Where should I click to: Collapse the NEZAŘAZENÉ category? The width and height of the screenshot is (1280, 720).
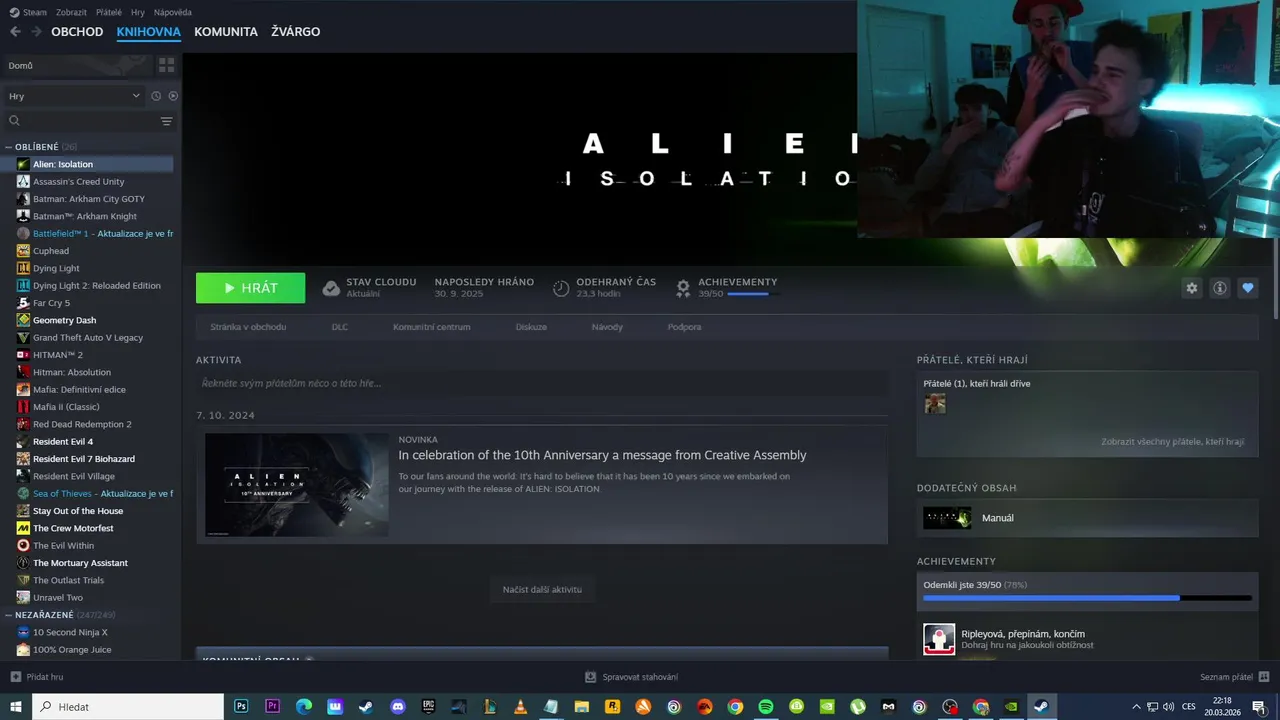(x=9, y=615)
